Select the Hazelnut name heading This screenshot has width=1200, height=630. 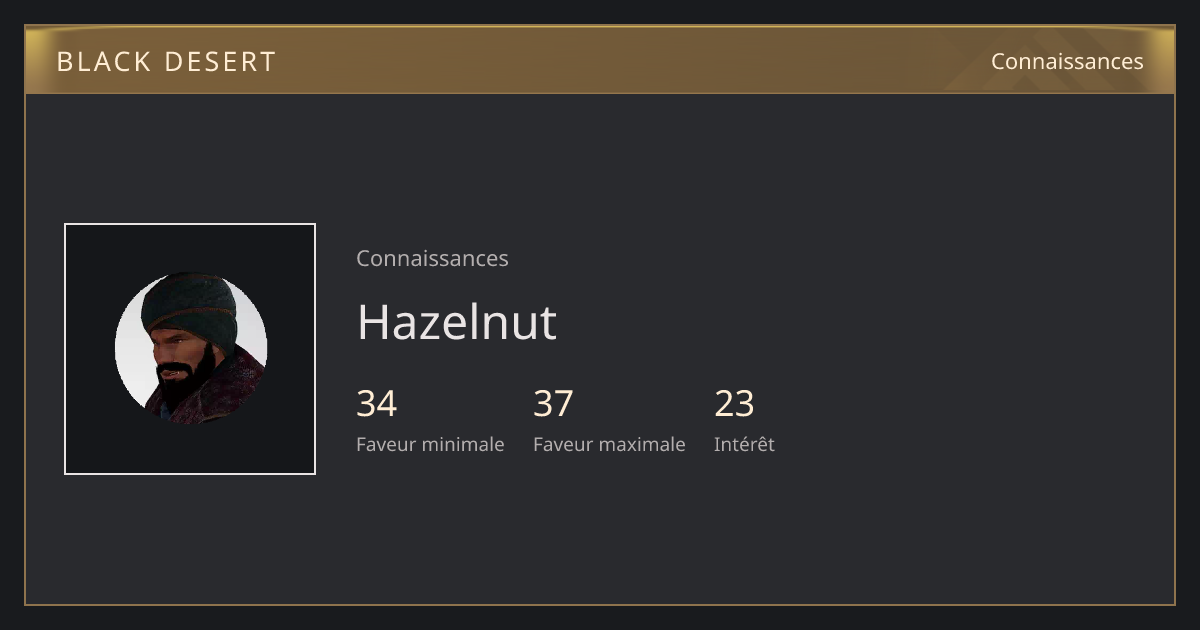456,322
